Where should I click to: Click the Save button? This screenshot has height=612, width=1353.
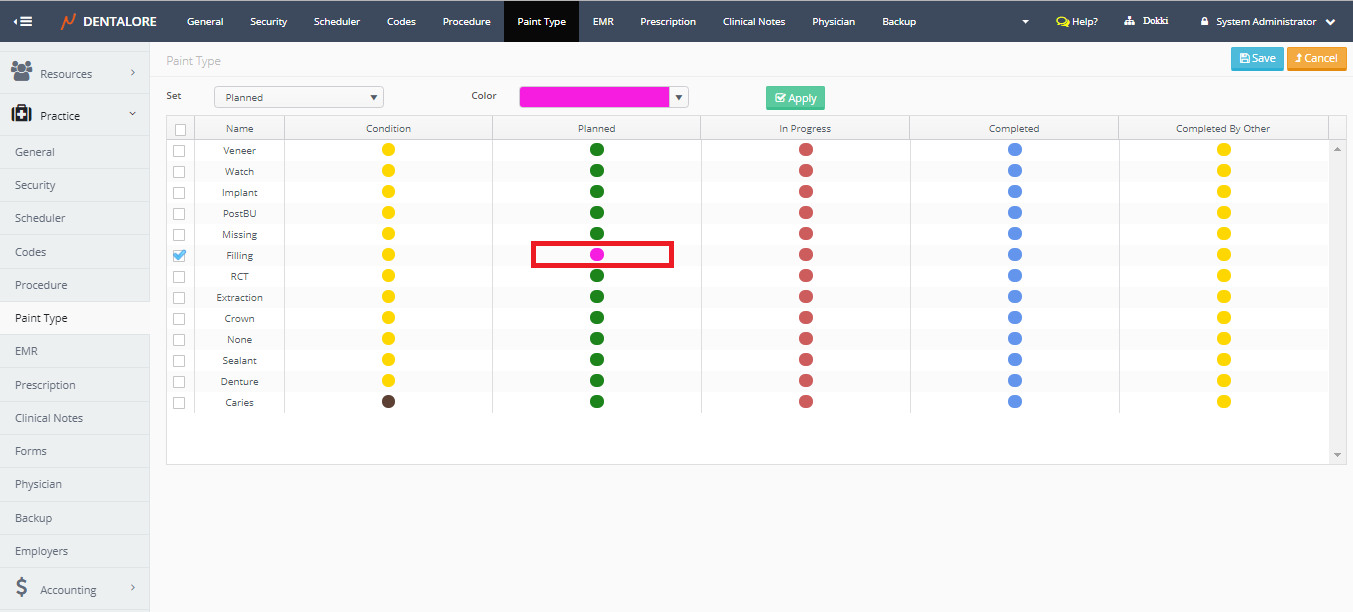1257,58
